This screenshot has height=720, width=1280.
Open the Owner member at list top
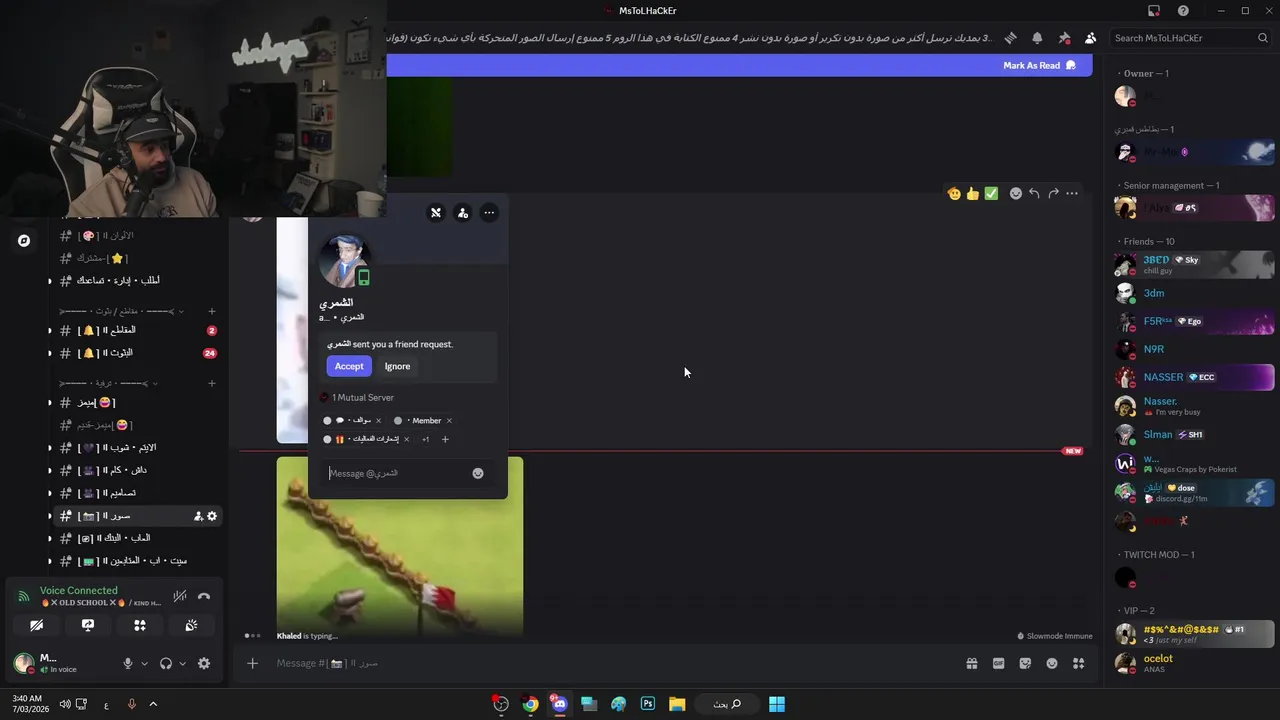[1194, 96]
